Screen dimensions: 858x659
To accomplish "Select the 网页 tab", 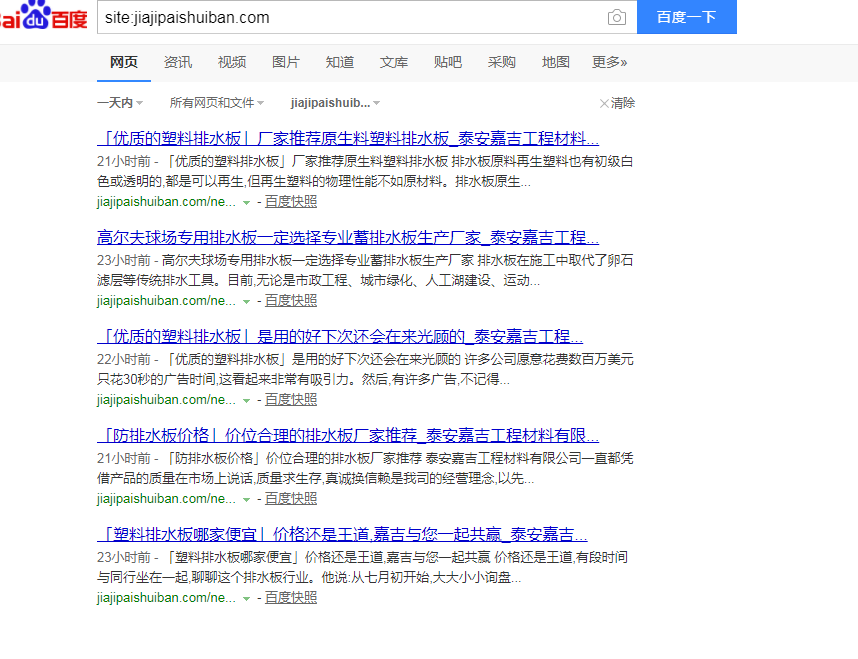I will (x=124, y=62).
